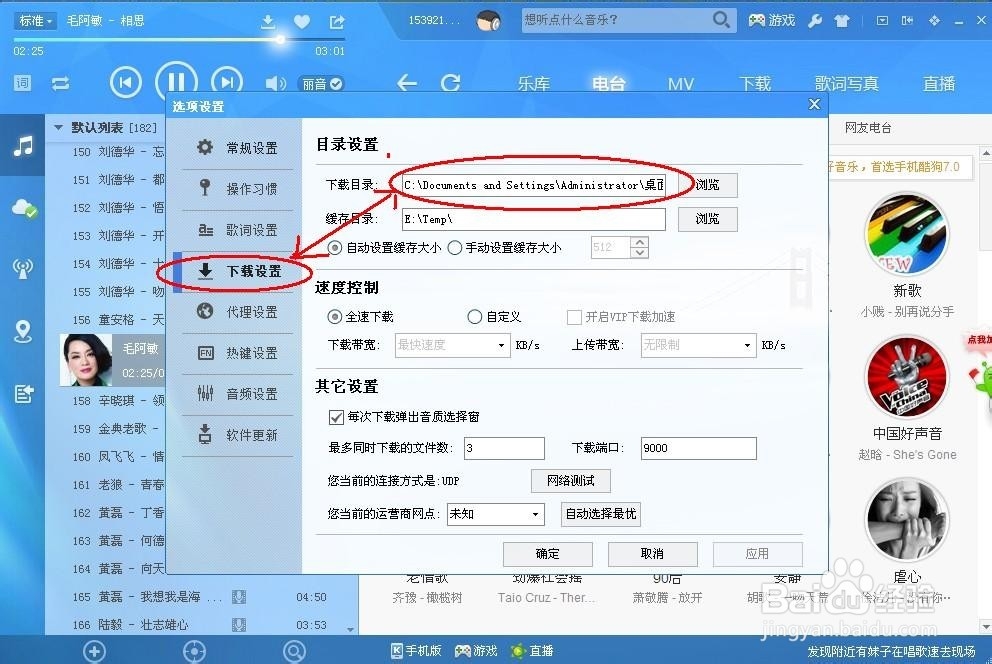
Task: Click the volume speaker icon
Action: coord(275,83)
